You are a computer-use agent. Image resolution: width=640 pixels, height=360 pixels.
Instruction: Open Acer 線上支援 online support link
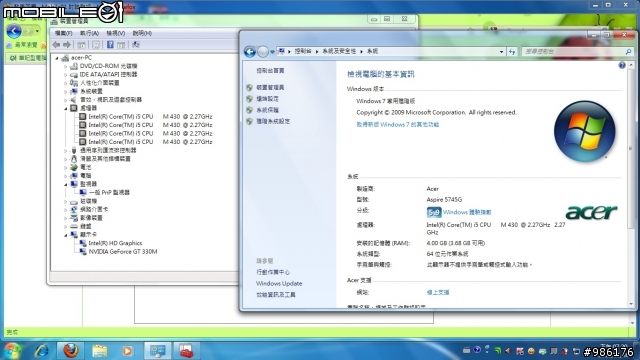(438, 292)
